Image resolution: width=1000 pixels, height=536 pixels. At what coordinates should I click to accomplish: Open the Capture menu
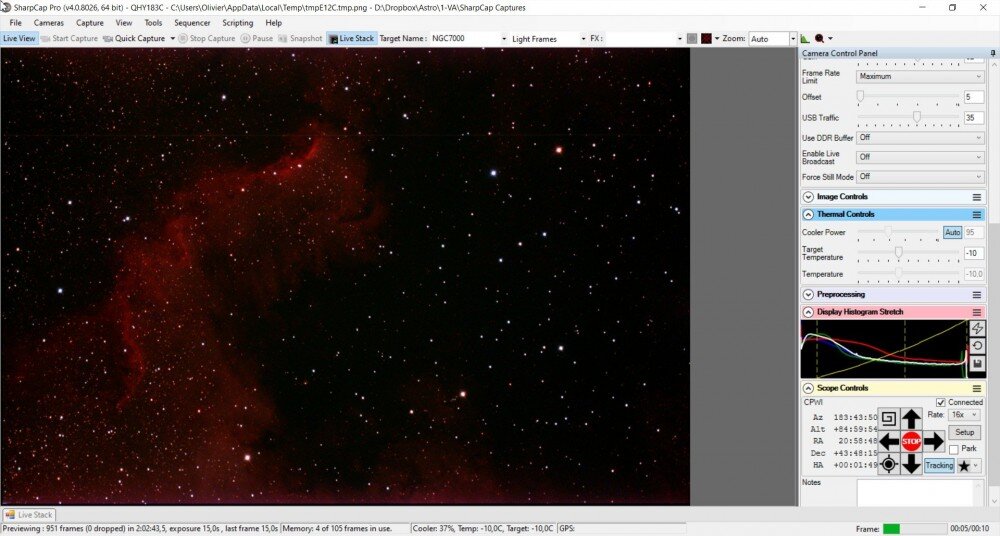tap(90, 23)
